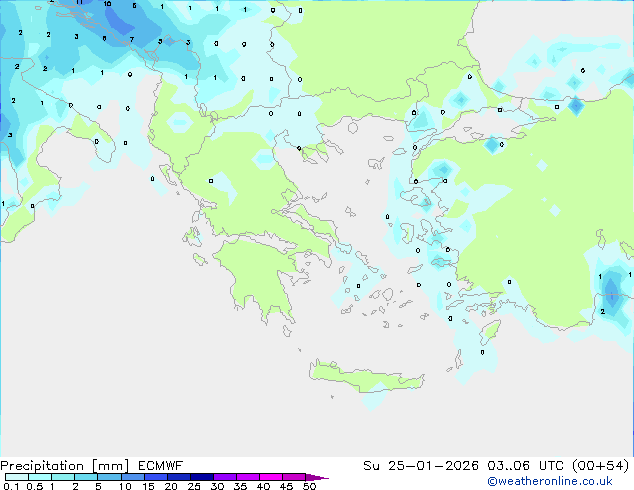Click the '10' precipitation value at map top
Image resolution: width=634 pixels, height=490 pixels.
click(107, 4)
